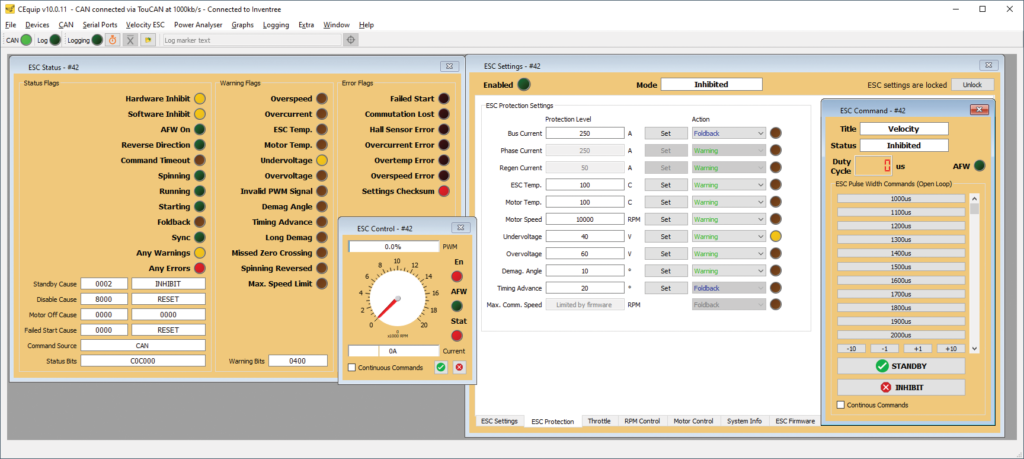This screenshot has width=1024, height=459.
Task: Switch to the System Info tab
Action: [744, 421]
